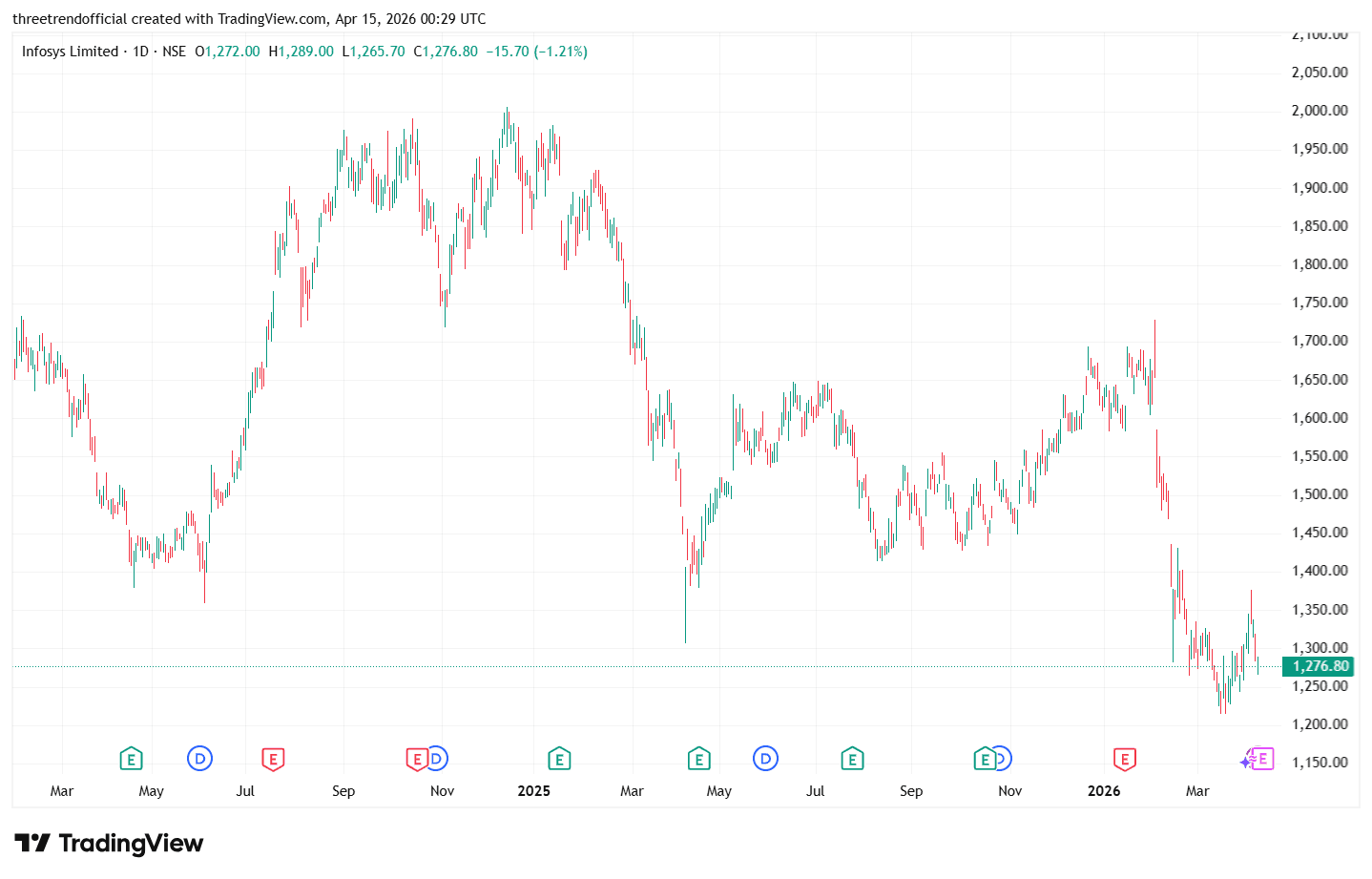The image size is (1372, 879).
Task: Click the NSE exchange label
Action: click(x=175, y=52)
